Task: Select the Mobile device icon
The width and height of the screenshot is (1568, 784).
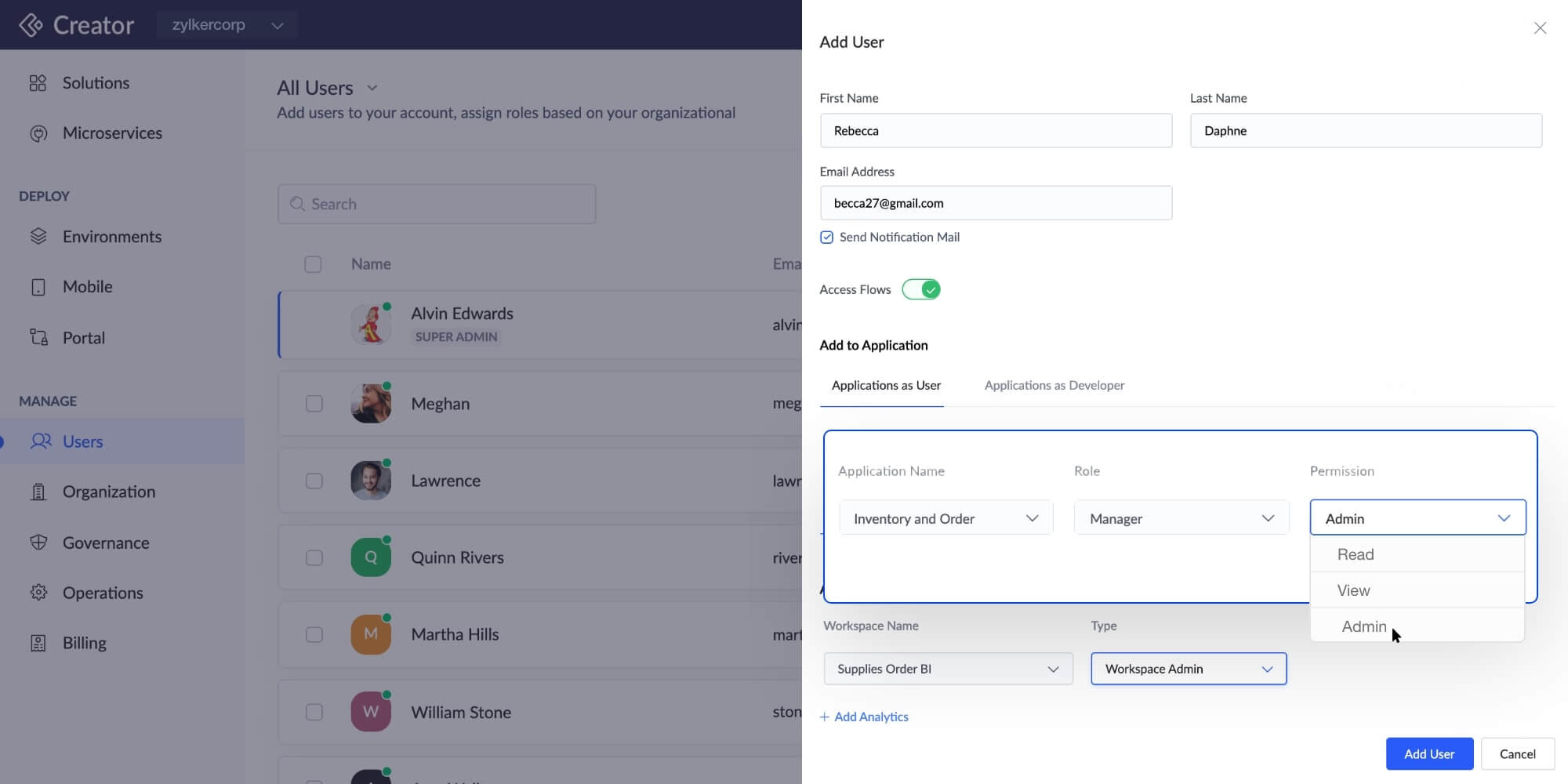Action: click(x=38, y=287)
